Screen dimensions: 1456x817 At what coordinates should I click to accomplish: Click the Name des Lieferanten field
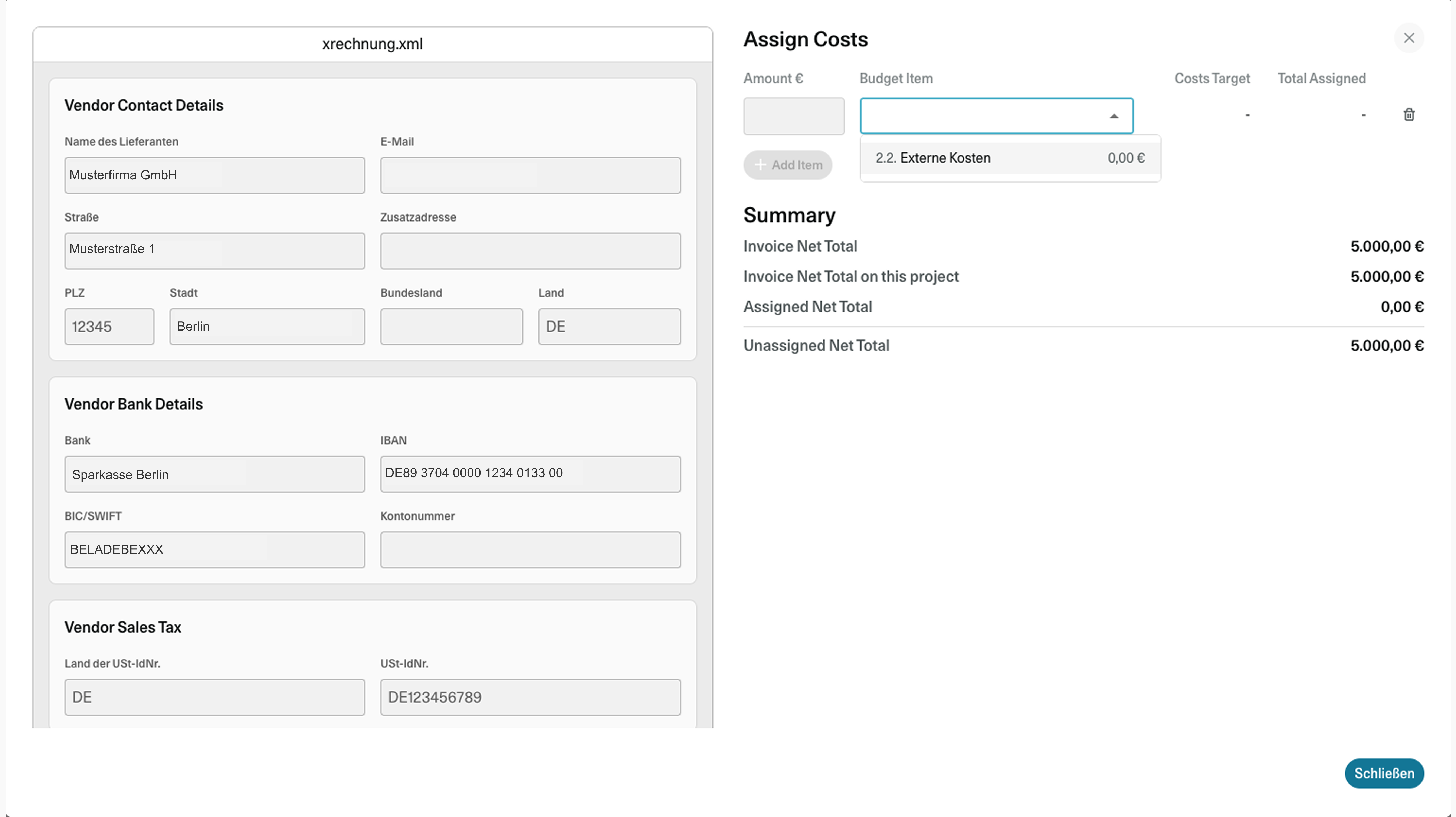click(214, 175)
